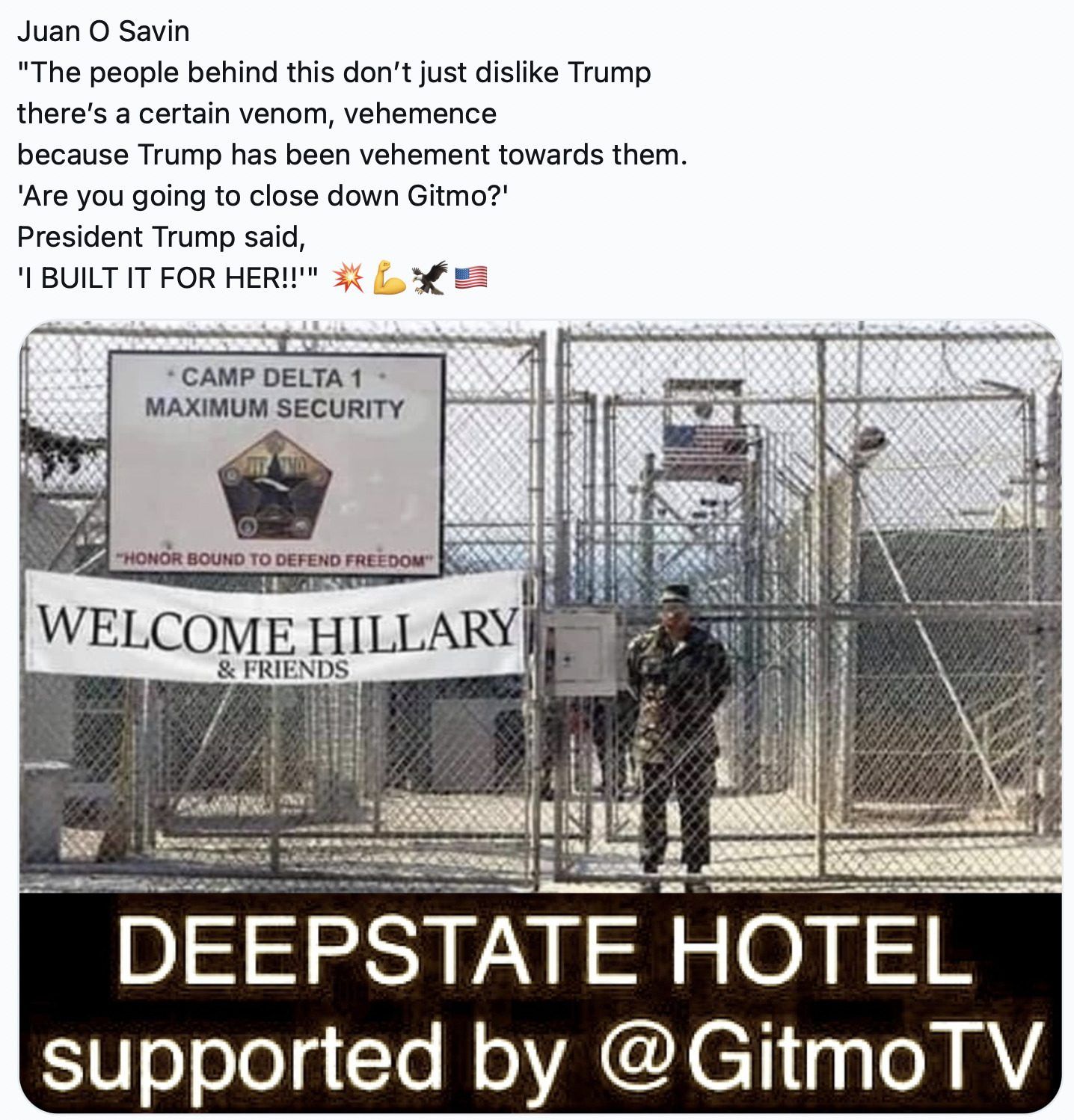Click the '& FRIENDS' text on the banner
This screenshot has height=1120, width=1074.
(282, 668)
